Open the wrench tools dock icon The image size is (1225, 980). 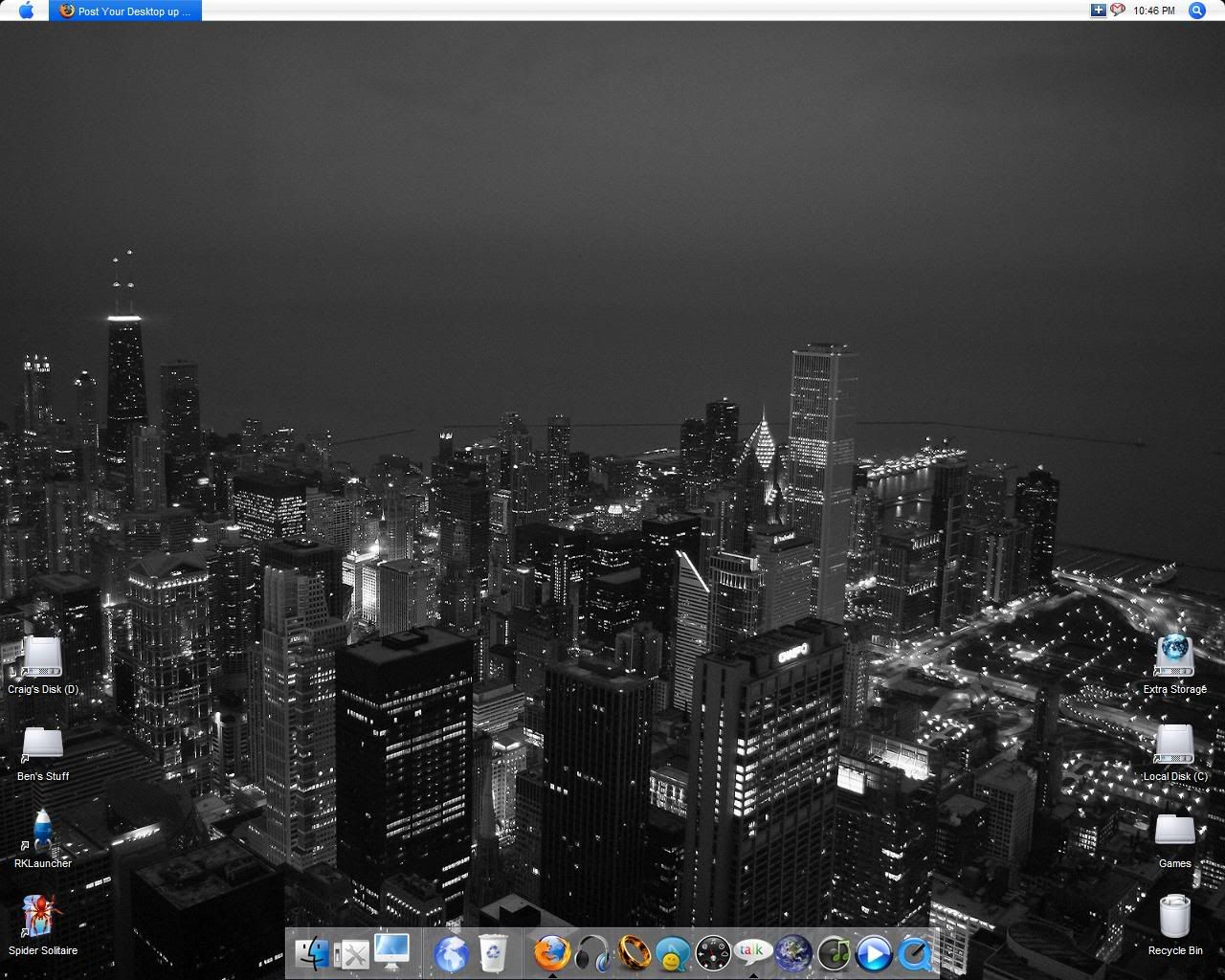(351, 953)
